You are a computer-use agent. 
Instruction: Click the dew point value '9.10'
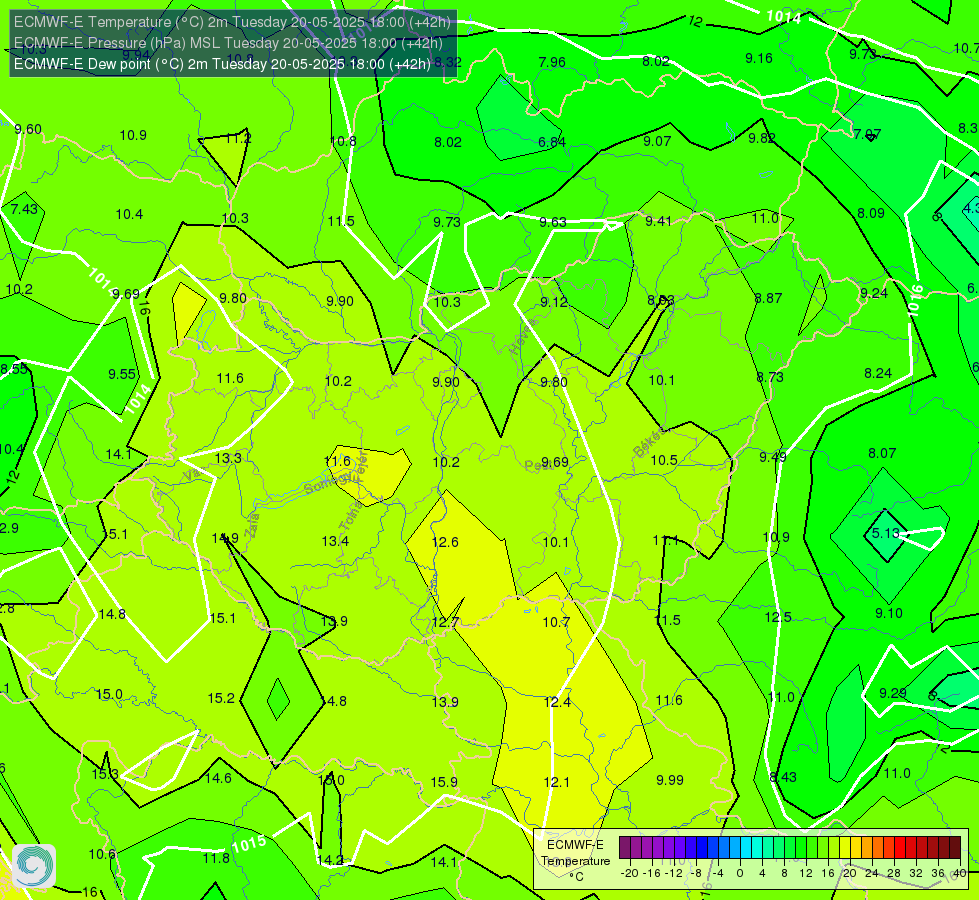tap(888, 613)
